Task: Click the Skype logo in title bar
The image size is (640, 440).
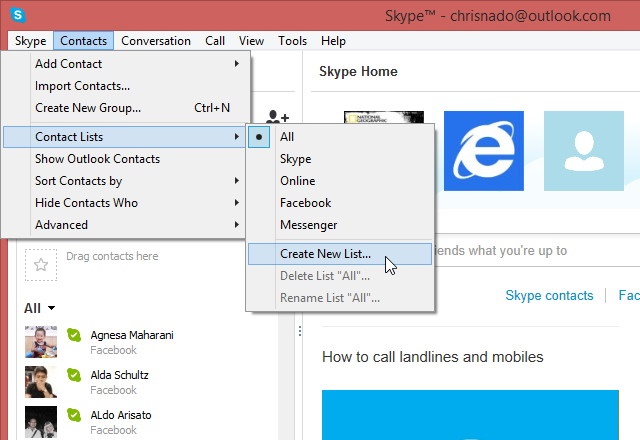Action: click(18, 15)
